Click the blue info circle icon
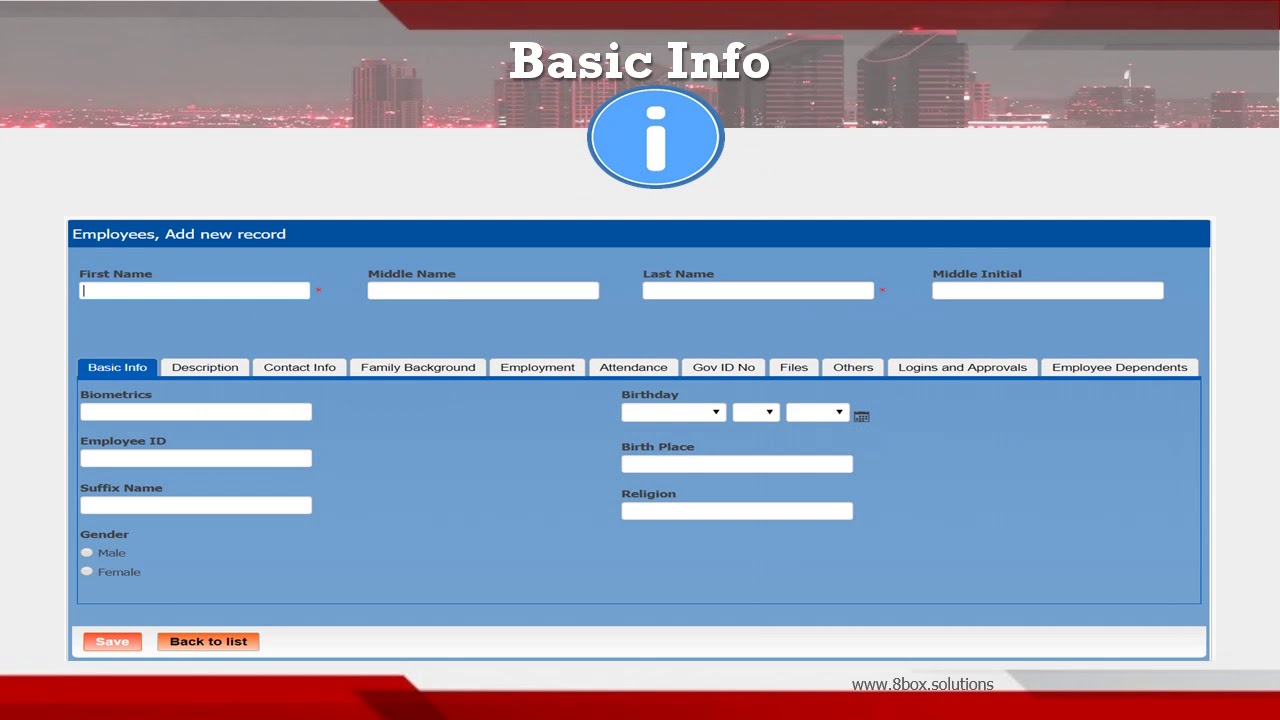Viewport: 1280px width, 720px height. click(655, 137)
